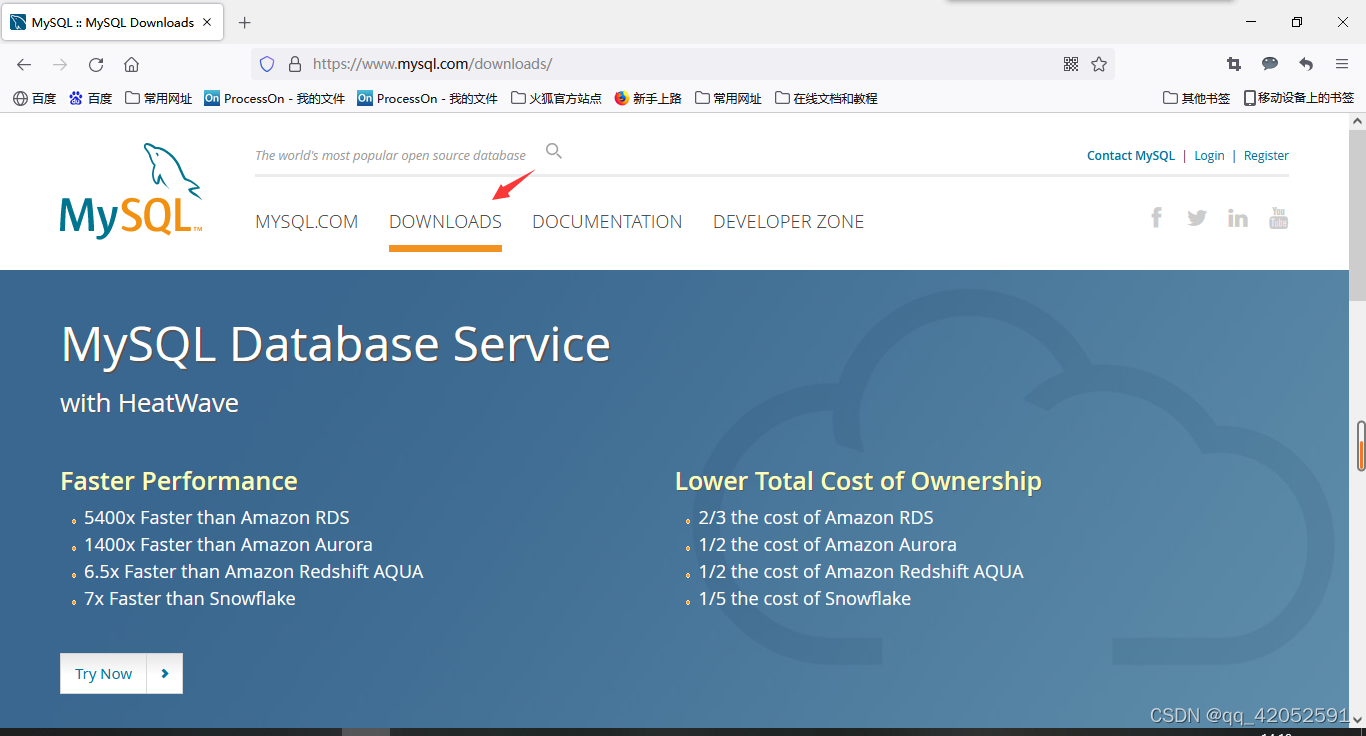The image size is (1366, 736).
Task: Click '5400x Faster than Amazon RDS'
Action: [x=217, y=518]
